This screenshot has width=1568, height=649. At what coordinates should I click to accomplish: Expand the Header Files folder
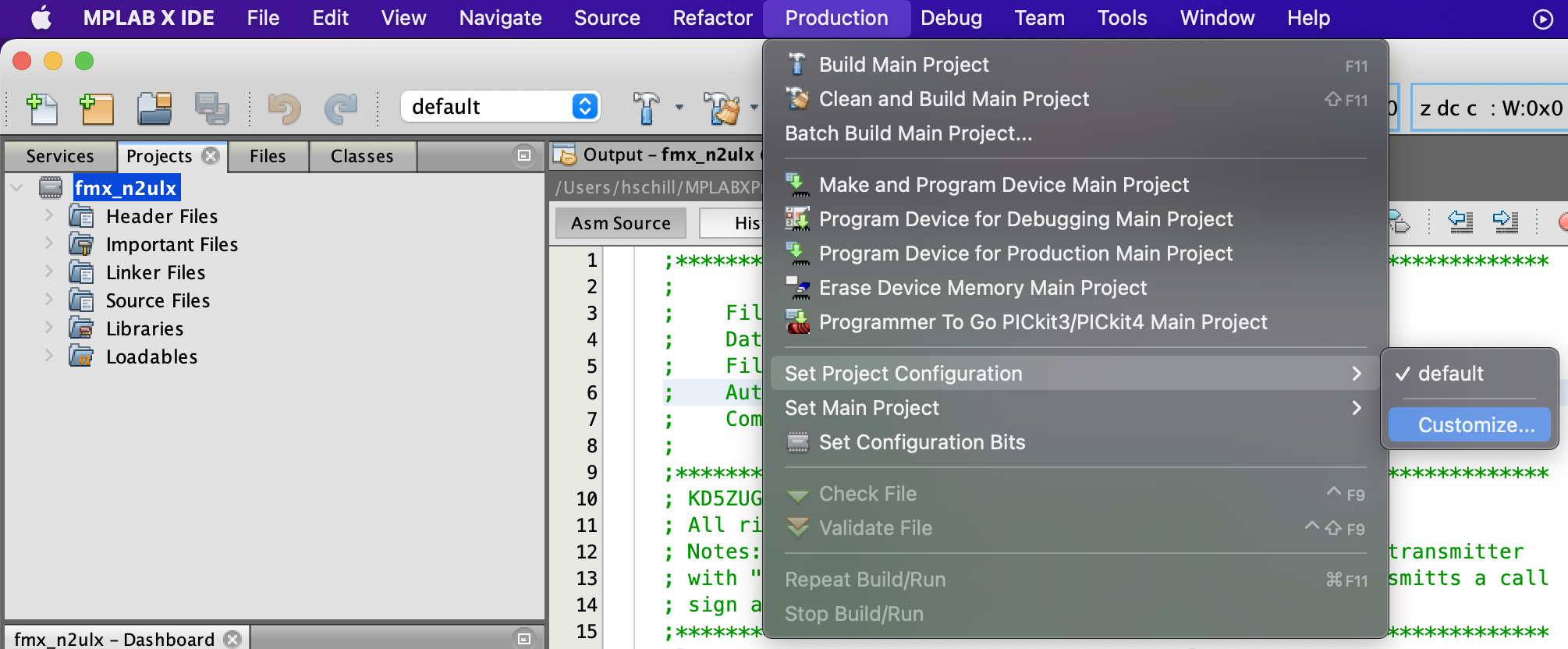pos(48,216)
